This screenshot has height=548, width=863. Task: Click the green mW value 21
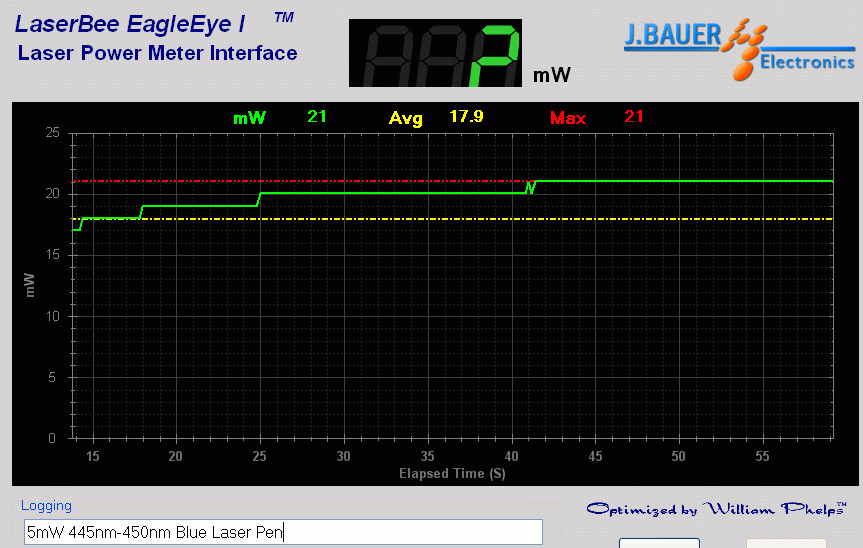tap(317, 117)
